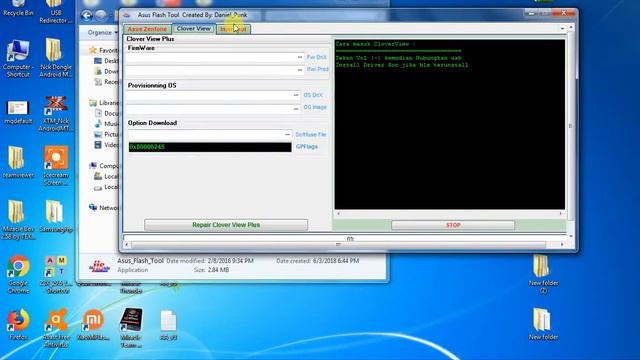This screenshot has height=360, width=640.
Task: Browse using the Fw DnX link
Action: point(317,57)
